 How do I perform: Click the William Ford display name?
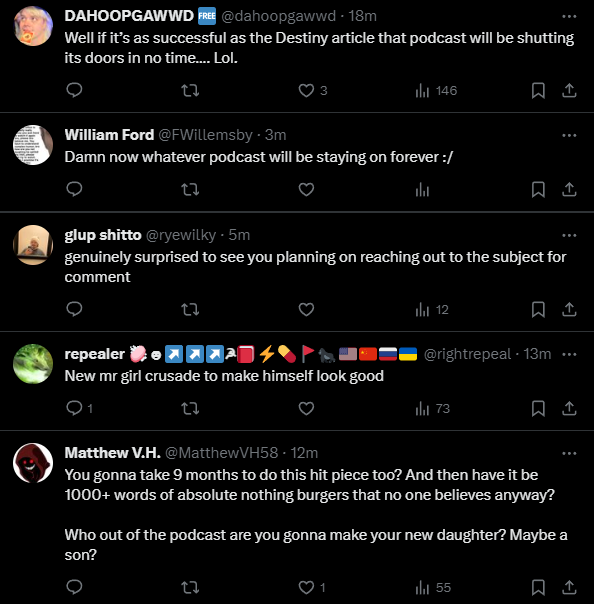click(109, 135)
